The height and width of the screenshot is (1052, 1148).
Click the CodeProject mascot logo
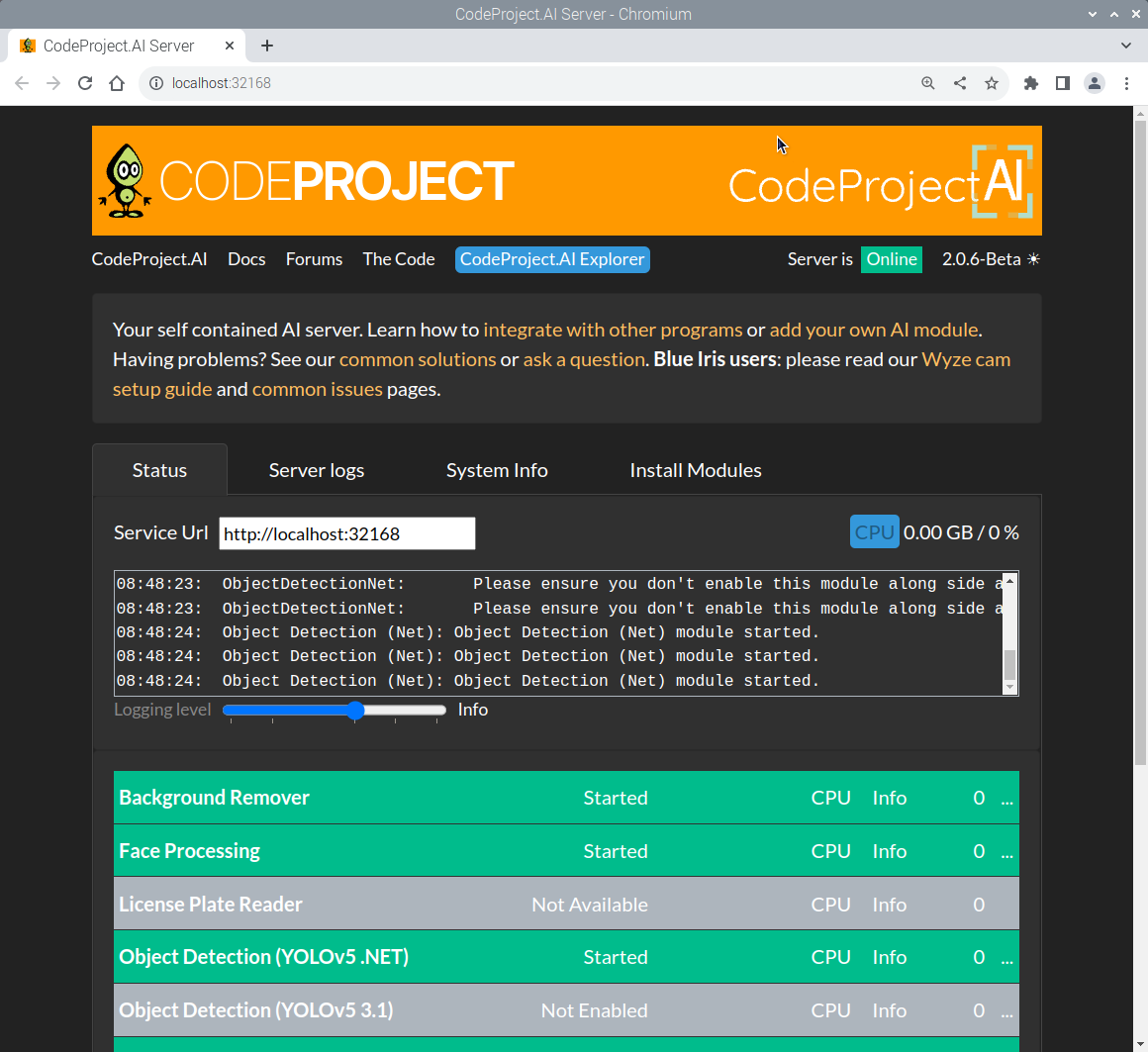click(x=126, y=181)
